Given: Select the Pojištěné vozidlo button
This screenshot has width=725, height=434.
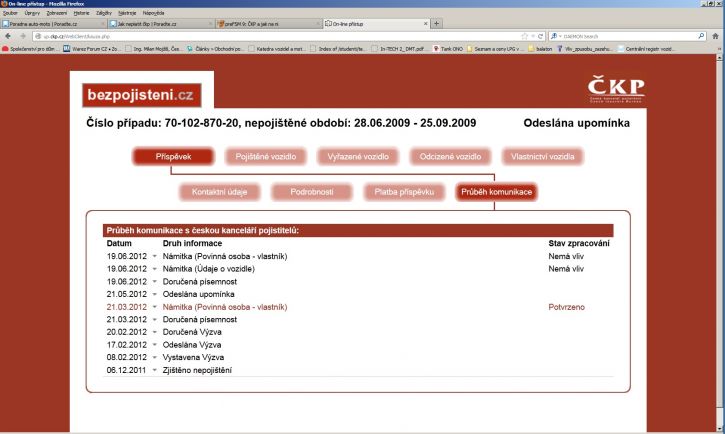Looking at the screenshot, I should click(x=265, y=157).
